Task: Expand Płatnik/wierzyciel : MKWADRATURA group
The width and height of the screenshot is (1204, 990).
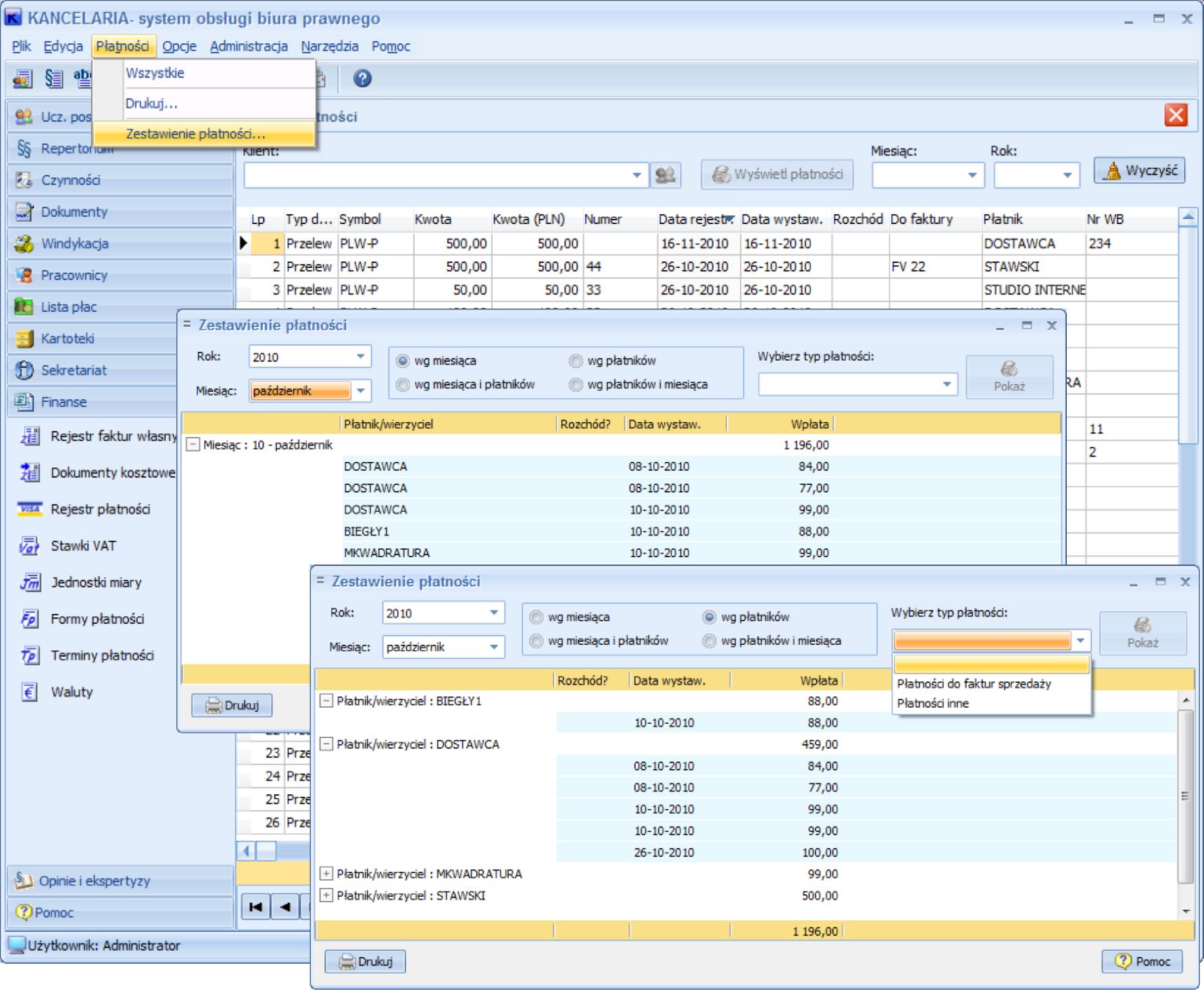Action: (x=326, y=874)
